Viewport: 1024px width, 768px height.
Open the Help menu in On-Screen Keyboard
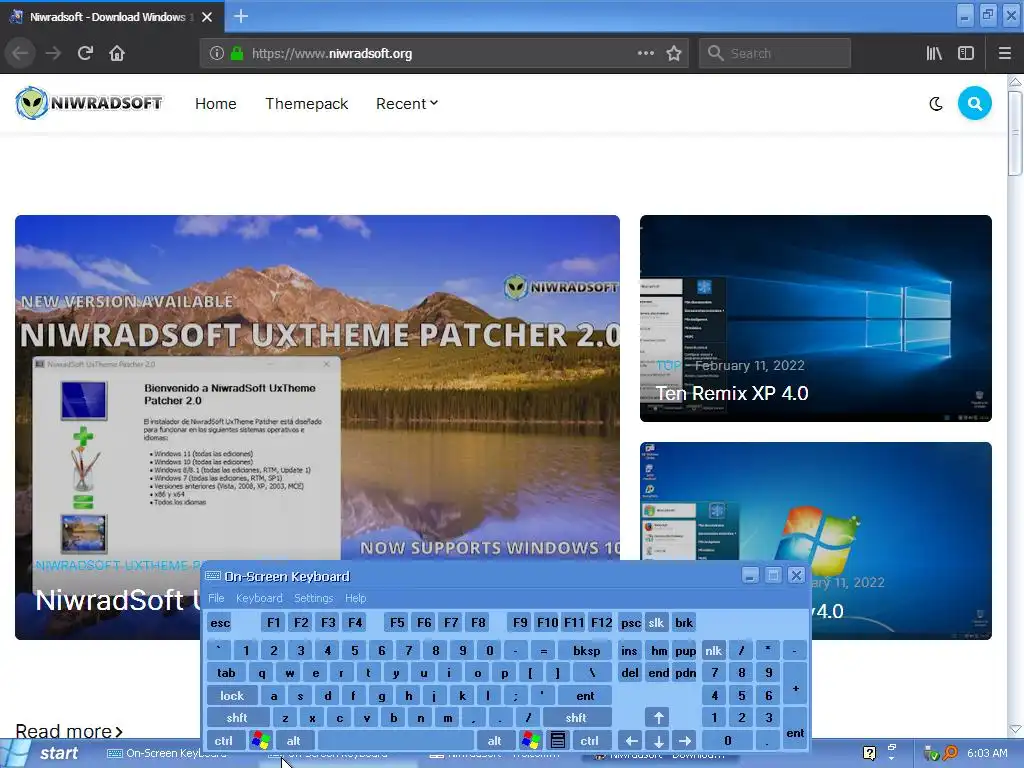point(356,598)
